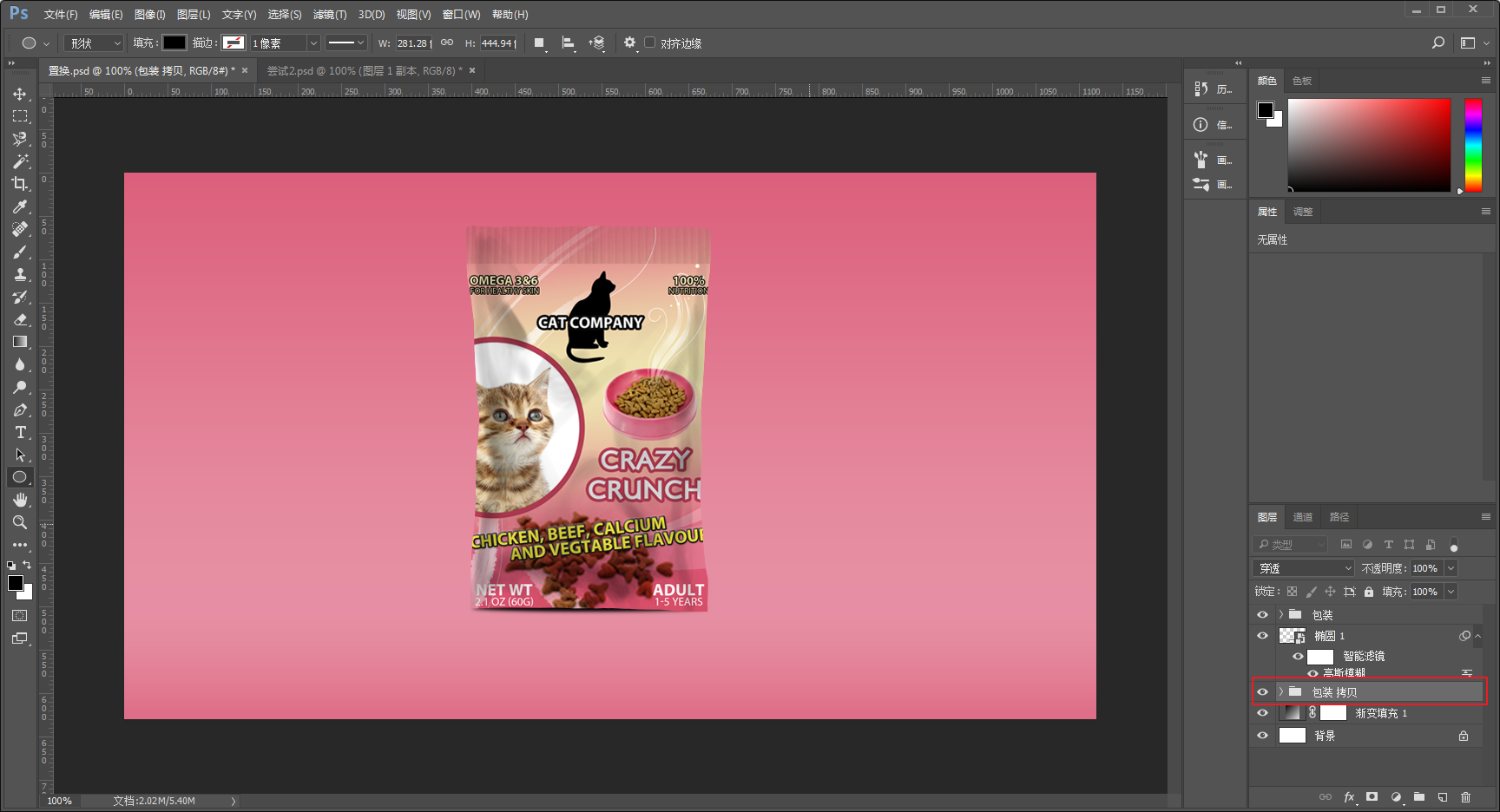Open geometry options gear icon
Viewport: 1500px width, 812px height.
point(630,43)
